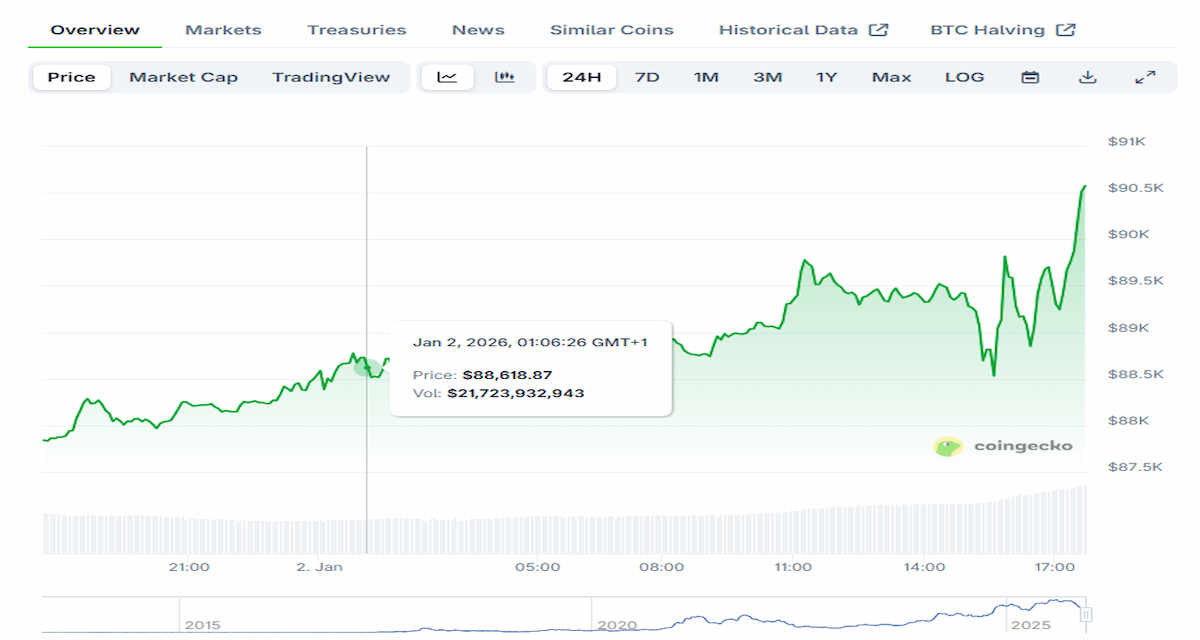
Task: Open the Similar Coins tab
Action: (611, 29)
